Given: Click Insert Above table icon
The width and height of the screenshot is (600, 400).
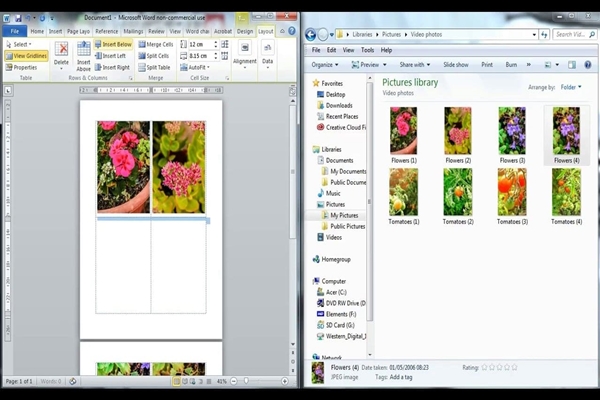Looking at the screenshot, I should tap(83, 56).
